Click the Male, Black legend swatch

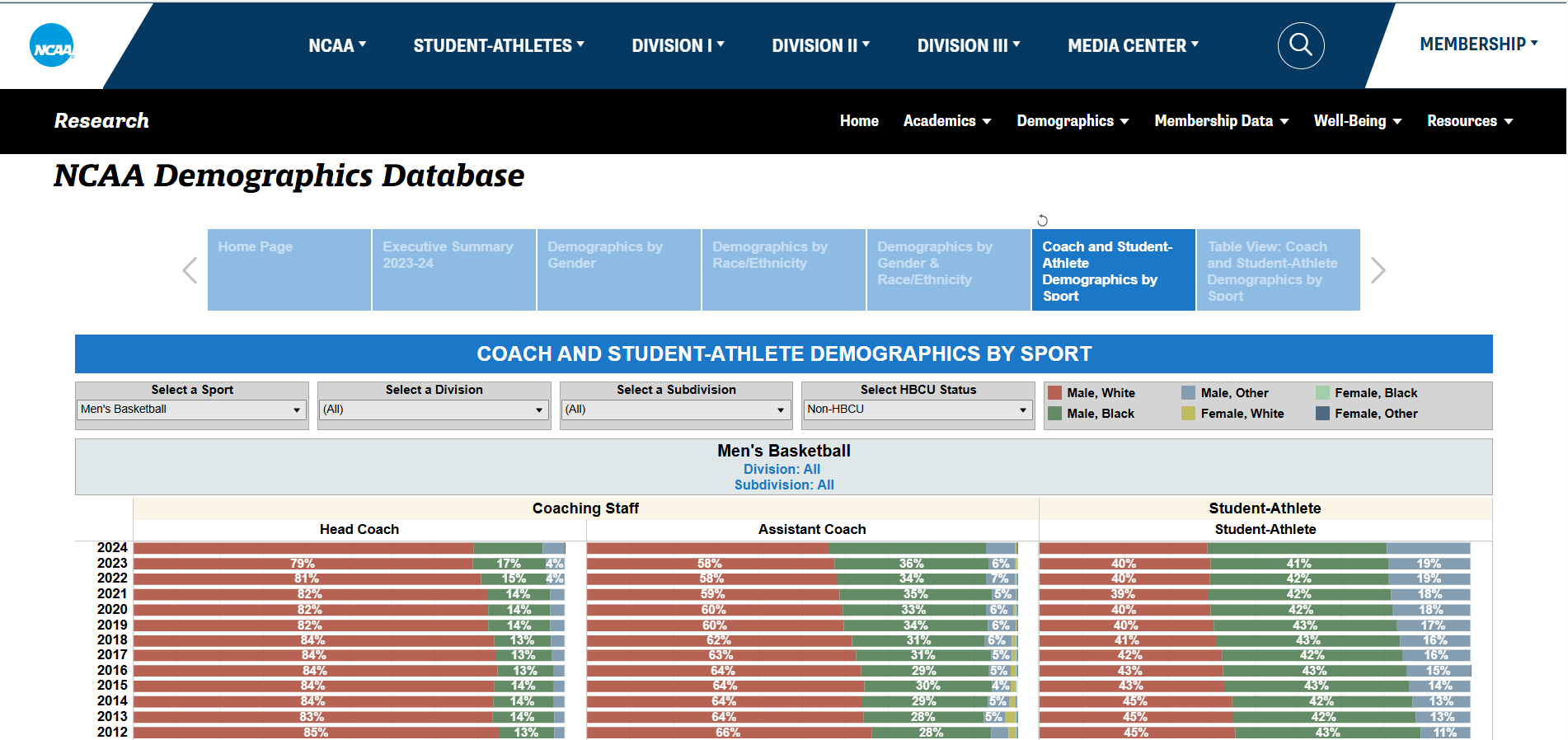[1054, 414]
